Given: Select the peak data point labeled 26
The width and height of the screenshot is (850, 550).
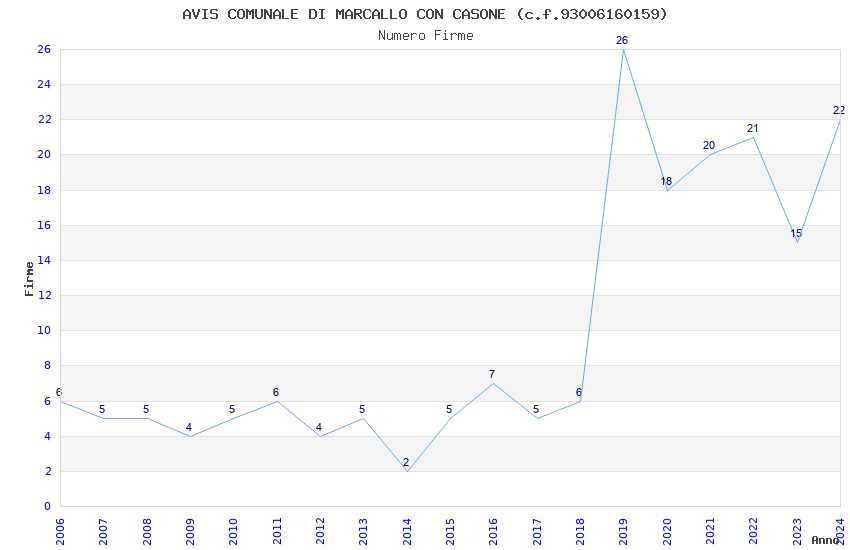Looking at the screenshot, I should pyautogui.click(x=623, y=49).
